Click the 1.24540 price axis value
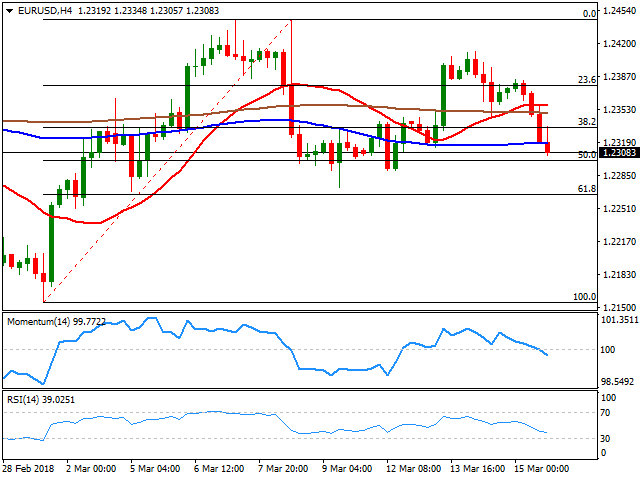The height and width of the screenshot is (480, 640). (x=619, y=11)
